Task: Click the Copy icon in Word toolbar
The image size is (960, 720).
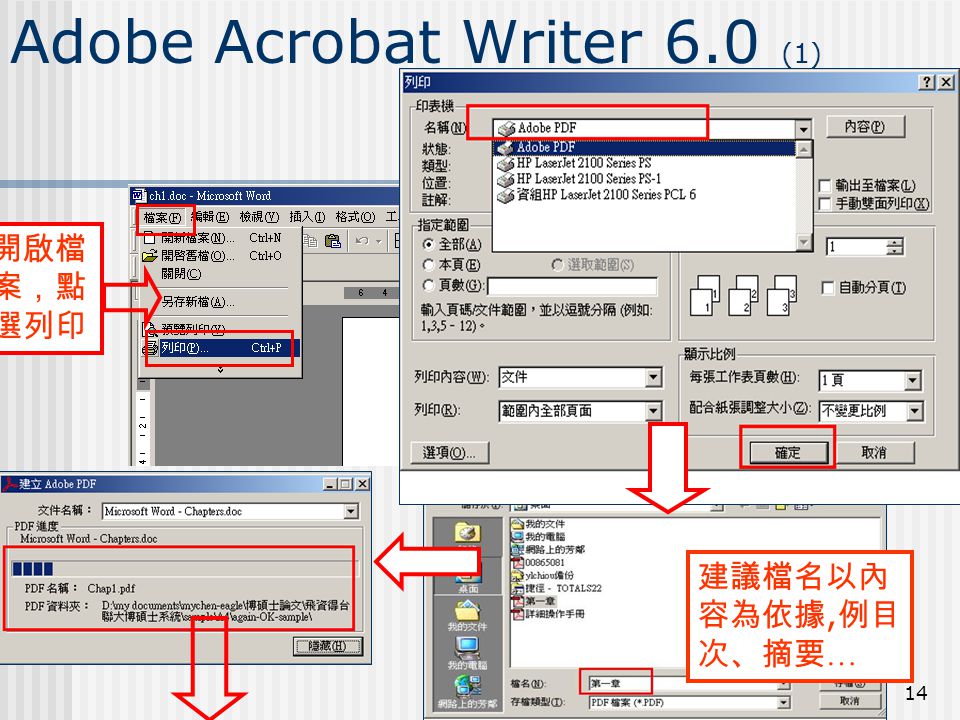Action: pos(310,241)
